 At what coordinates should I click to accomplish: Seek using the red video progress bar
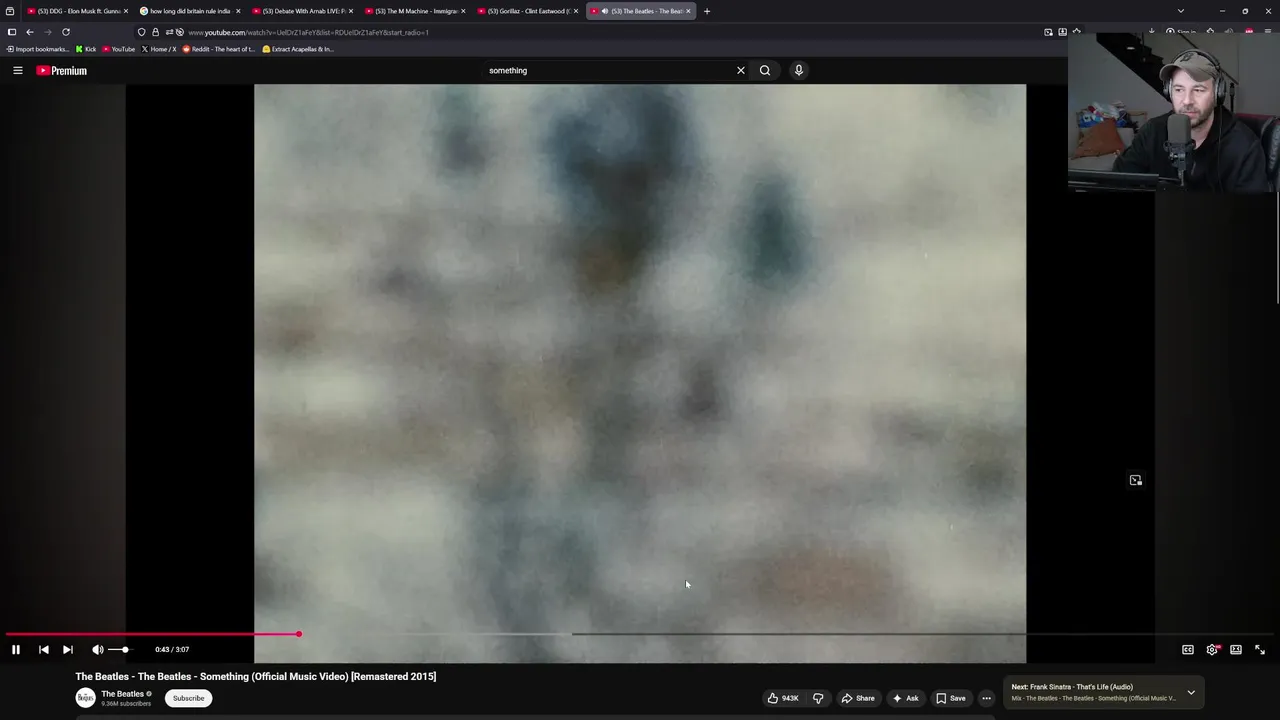click(x=640, y=634)
